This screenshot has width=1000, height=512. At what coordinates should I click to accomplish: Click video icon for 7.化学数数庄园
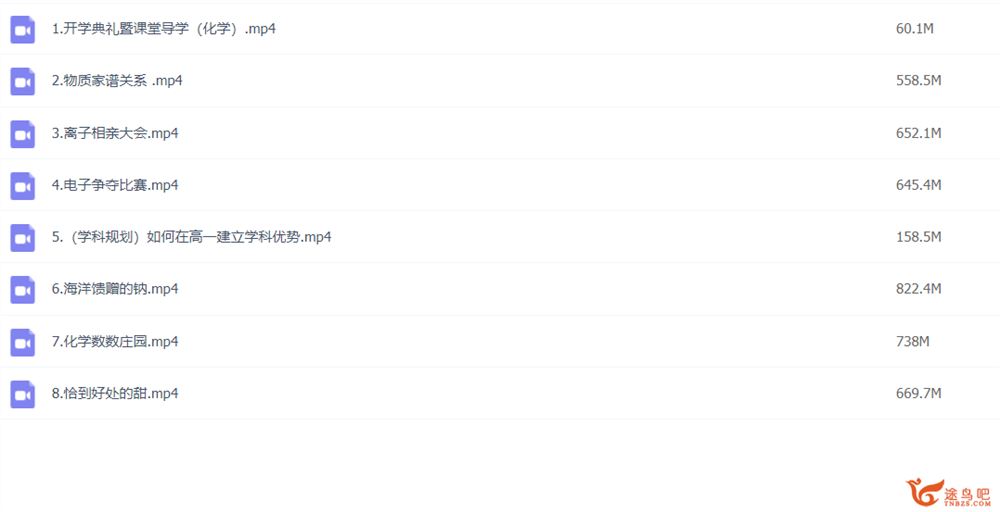pos(22,342)
